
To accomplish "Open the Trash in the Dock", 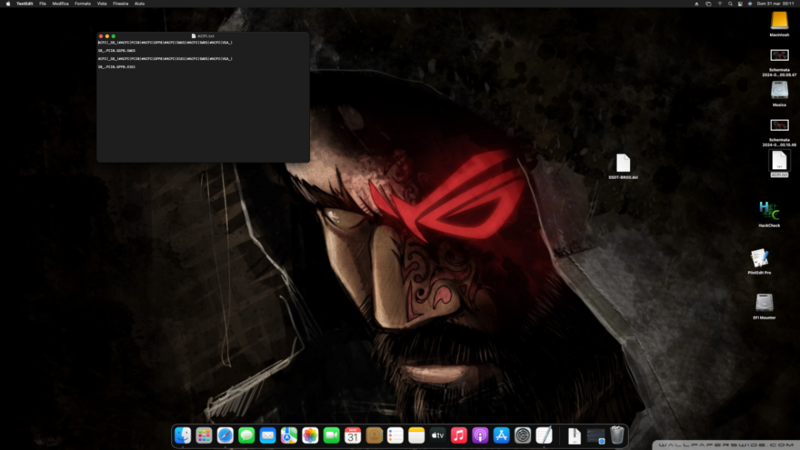I will (x=617, y=435).
